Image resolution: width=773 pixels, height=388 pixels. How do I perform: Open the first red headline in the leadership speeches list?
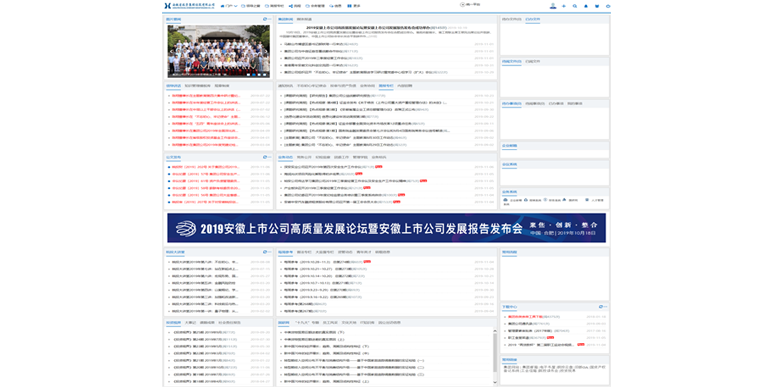(x=206, y=96)
